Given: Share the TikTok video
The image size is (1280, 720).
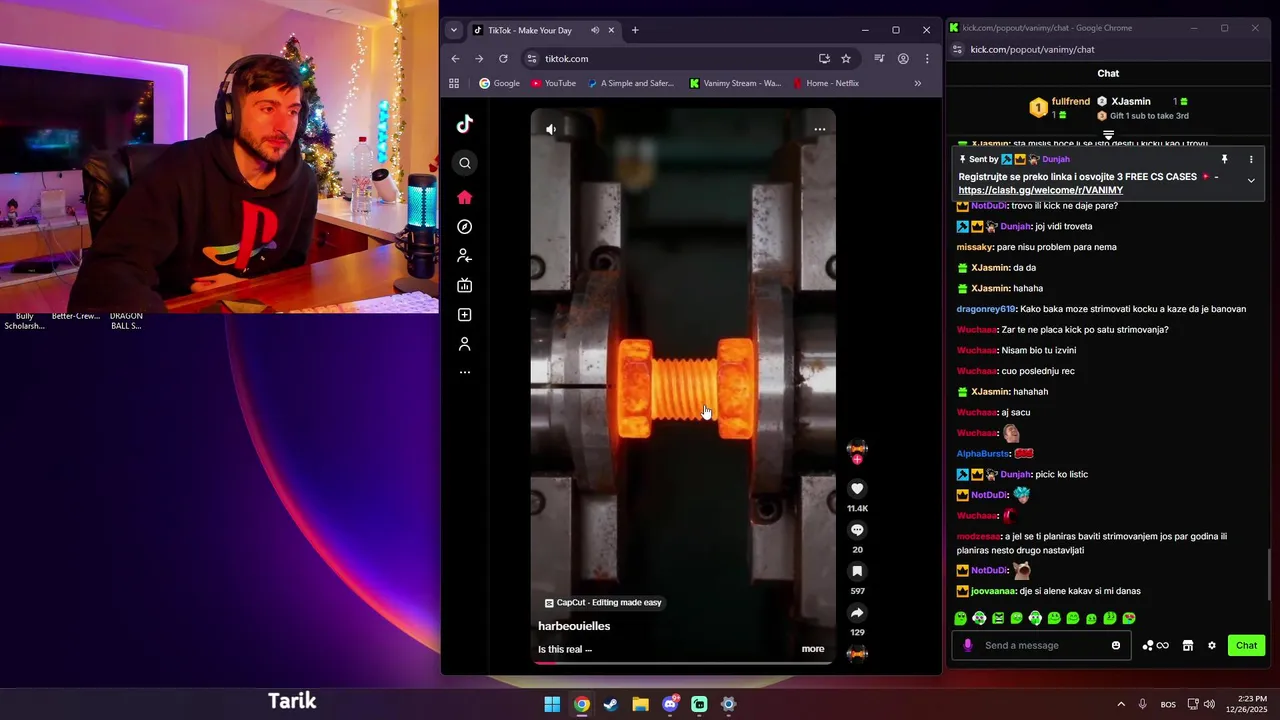Looking at the screenshot, I should coord(857,613).
